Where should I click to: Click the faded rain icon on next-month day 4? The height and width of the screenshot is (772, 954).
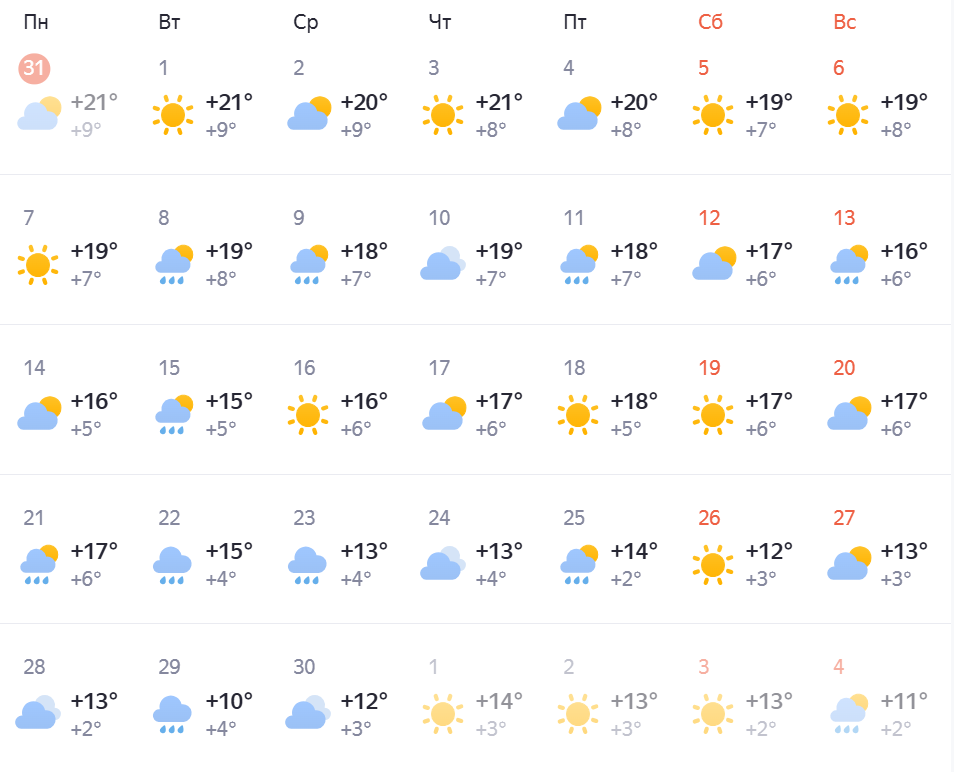tap(849, 714)
